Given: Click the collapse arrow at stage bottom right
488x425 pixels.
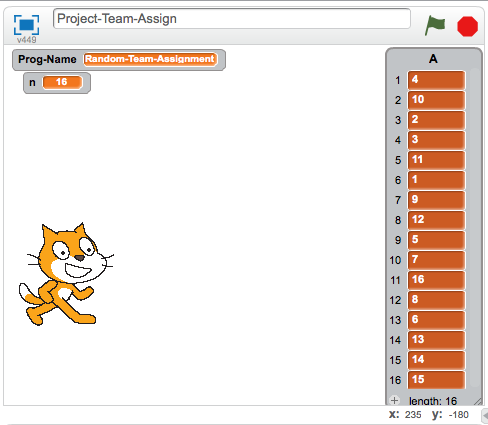Looking at the screenshot, I should 485,415.
